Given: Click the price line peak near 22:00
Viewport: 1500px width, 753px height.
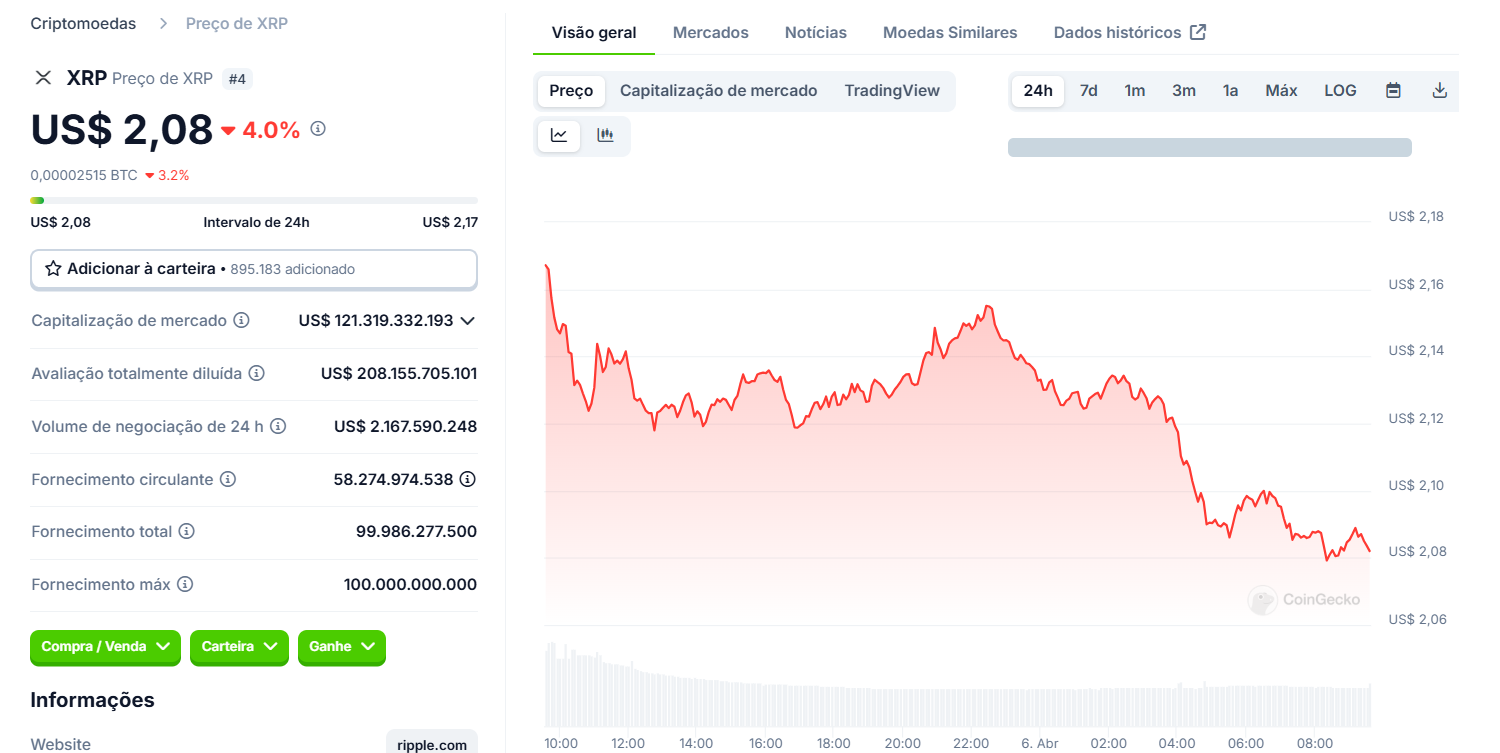Looking at the screenshot, I should 988,307.
